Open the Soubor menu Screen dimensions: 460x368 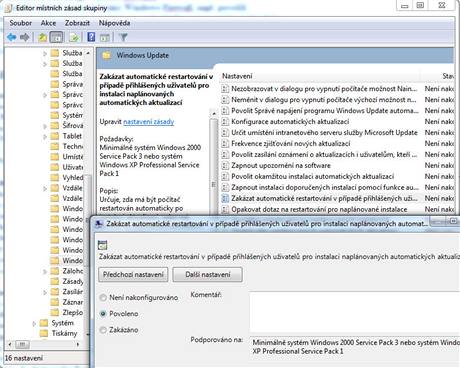(21, 23)
